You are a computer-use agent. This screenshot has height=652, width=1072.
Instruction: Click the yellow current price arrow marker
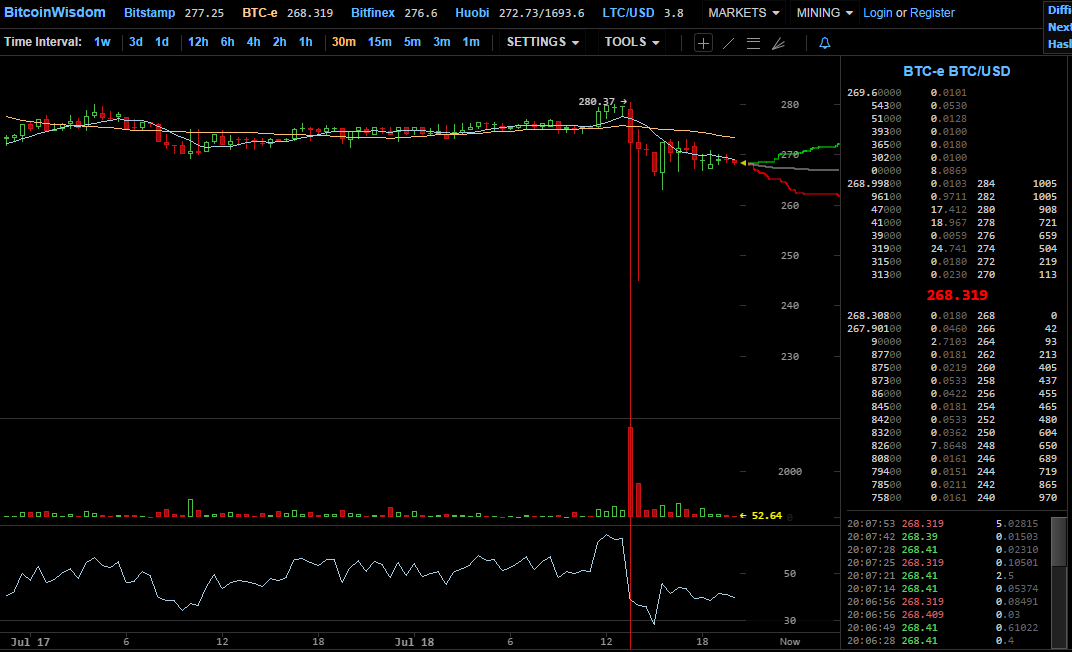(x=743, y=163)
